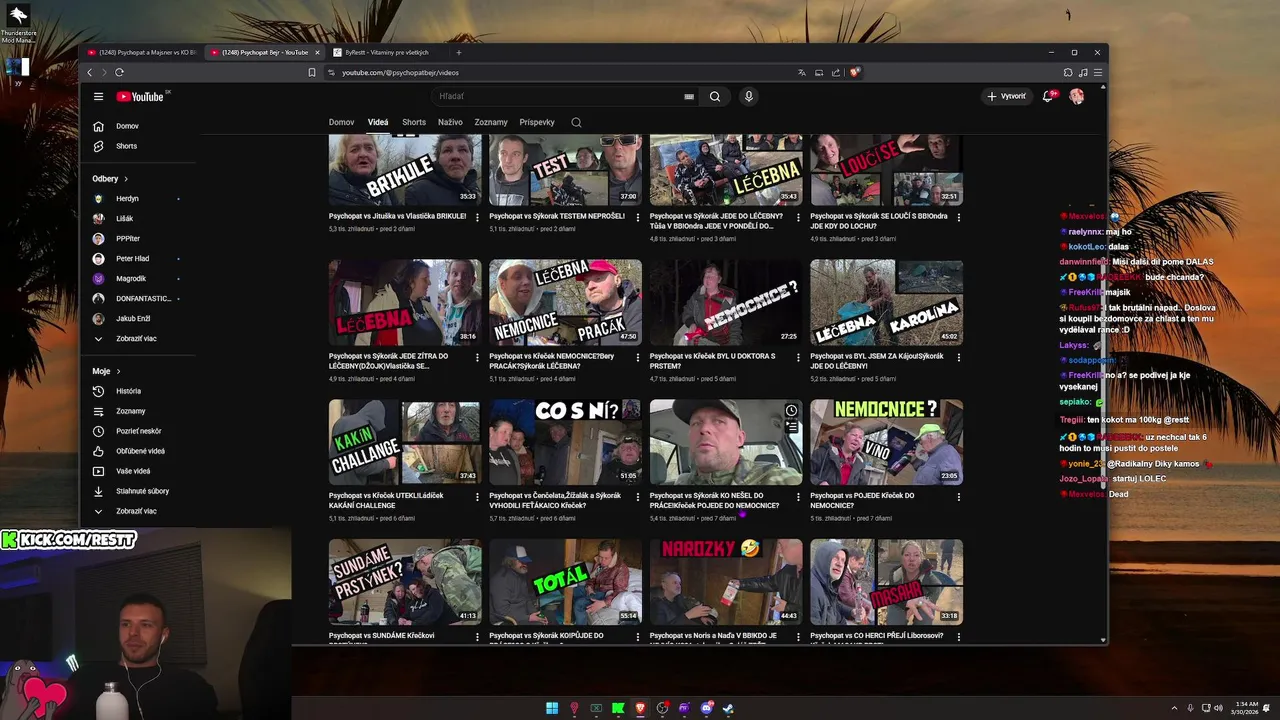Open Windows Start menu
Screen dimensions: 1280x720
coord(552,708)
